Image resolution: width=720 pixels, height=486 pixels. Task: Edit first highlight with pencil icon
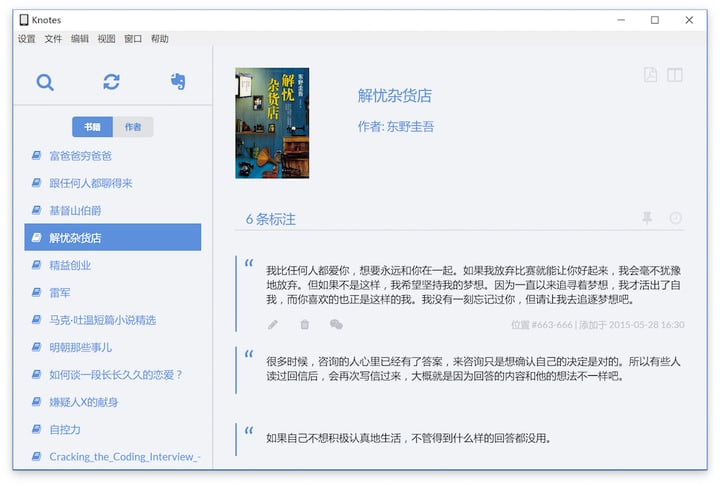pos(273,325)
